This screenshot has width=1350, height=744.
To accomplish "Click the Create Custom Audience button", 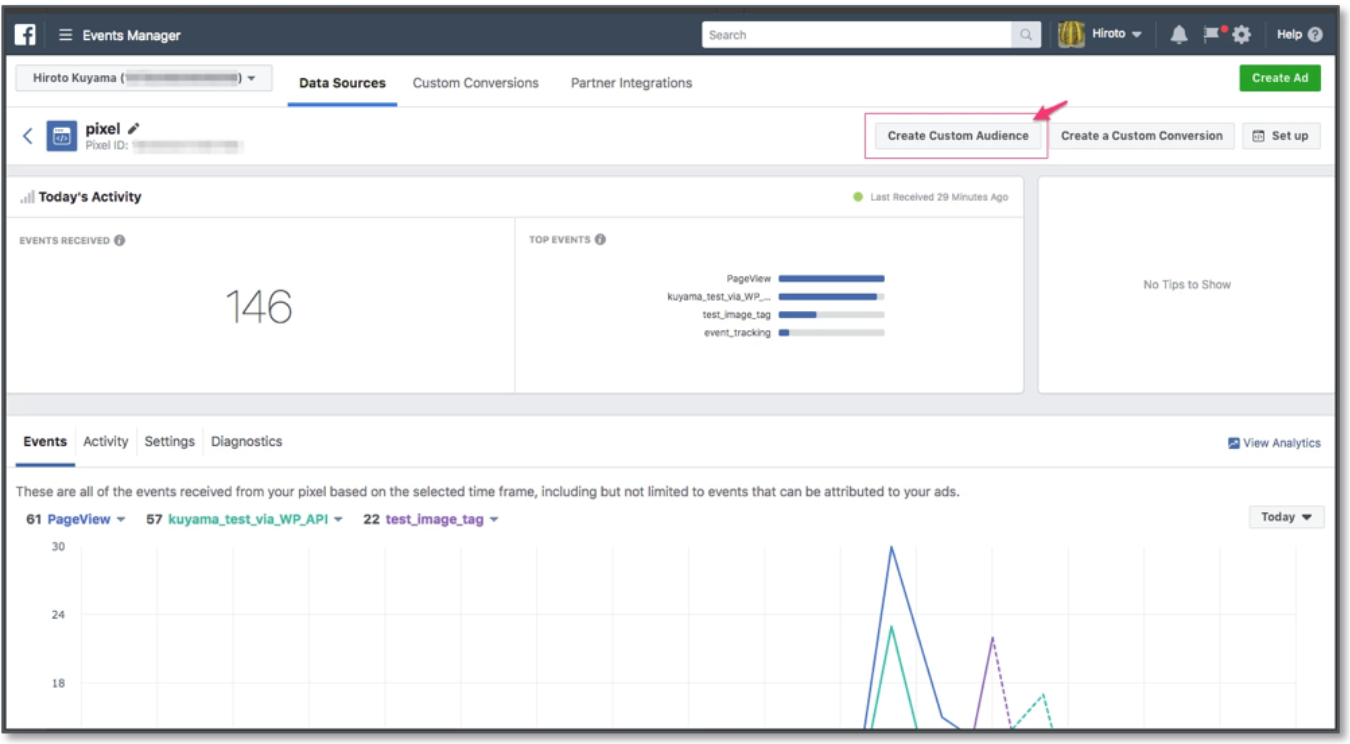I will [x=957, y=136].
